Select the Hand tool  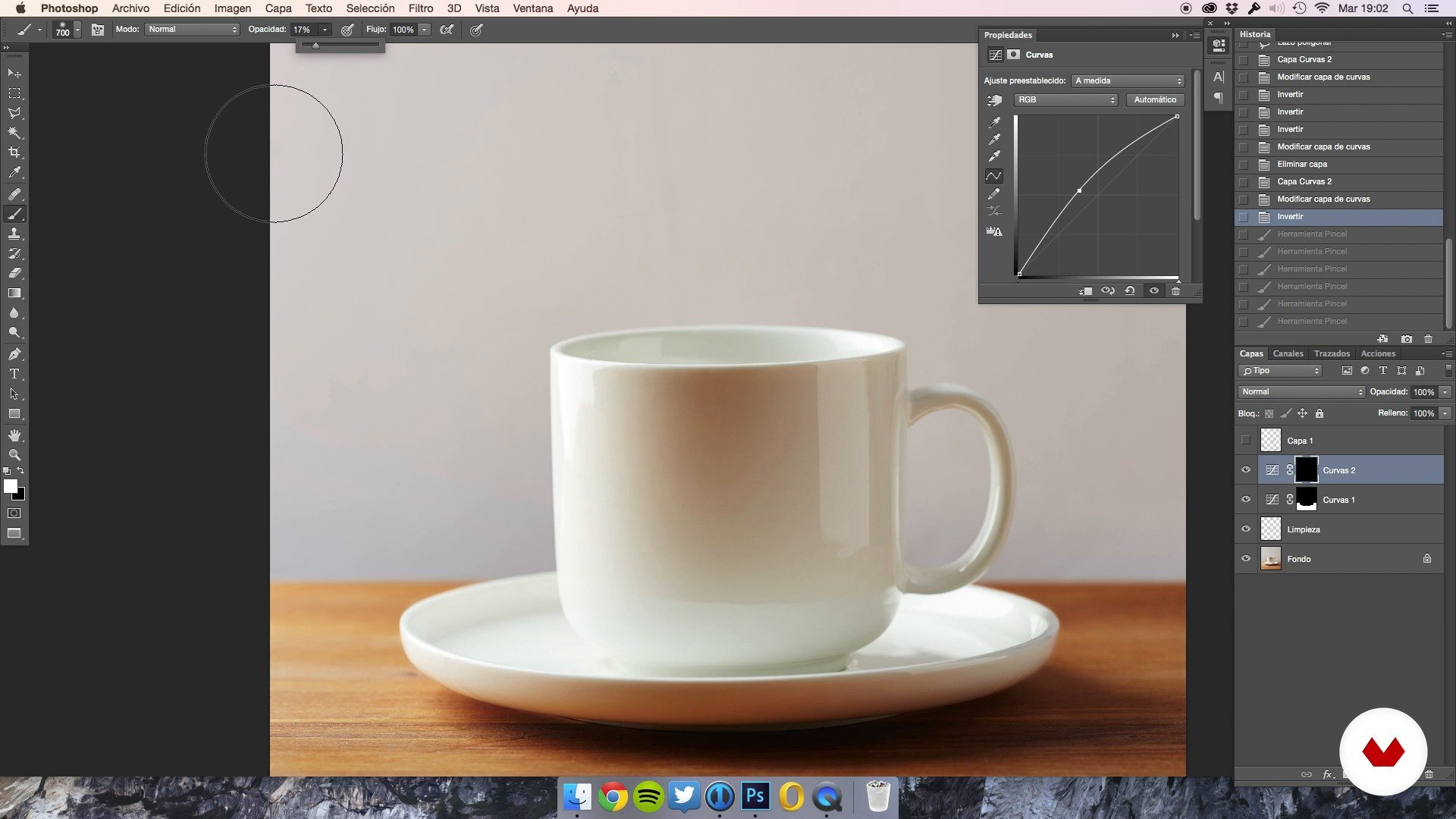coord(14,435)
